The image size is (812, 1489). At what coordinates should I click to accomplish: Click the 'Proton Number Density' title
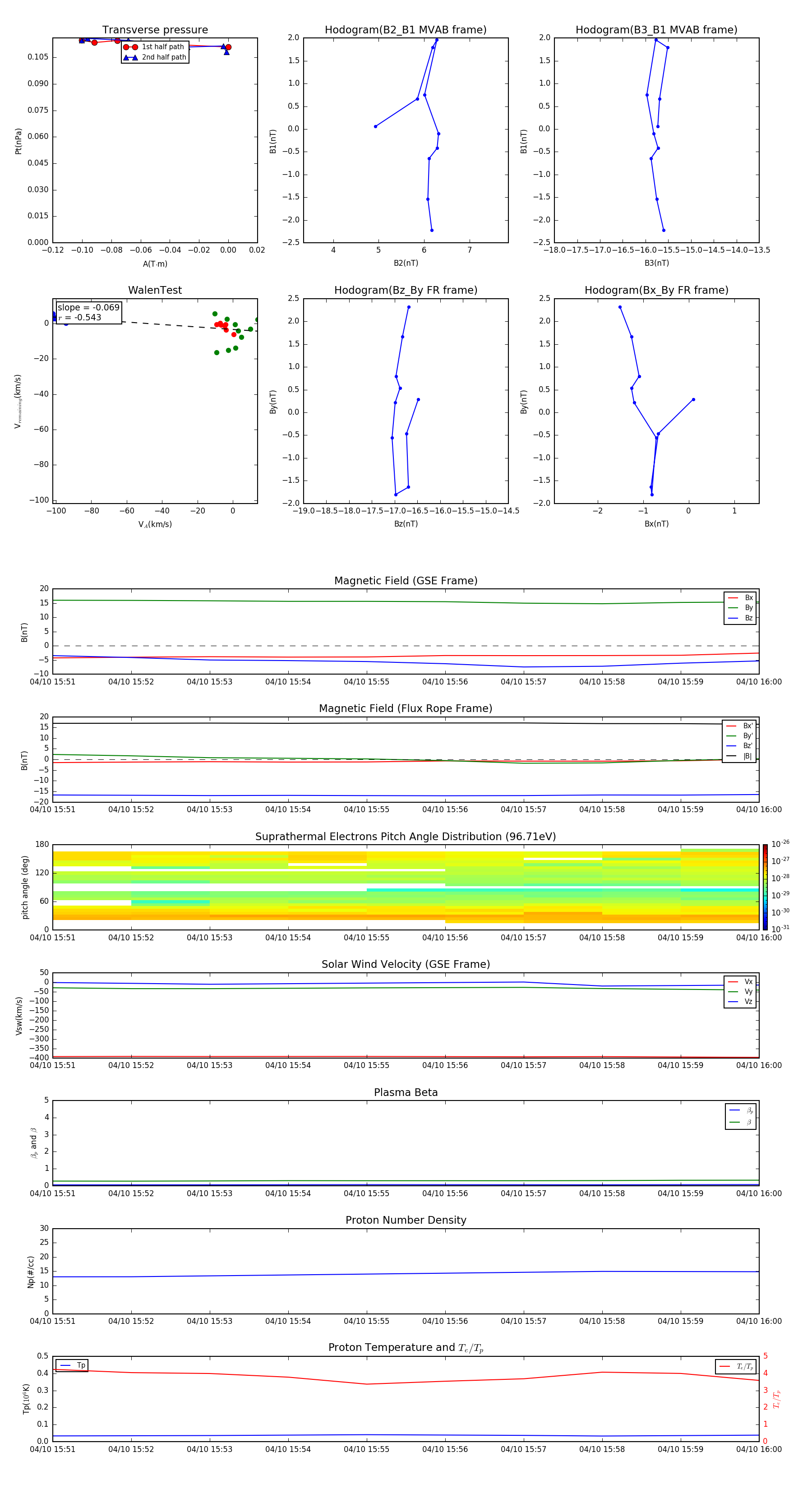[x=406, y=1220]
